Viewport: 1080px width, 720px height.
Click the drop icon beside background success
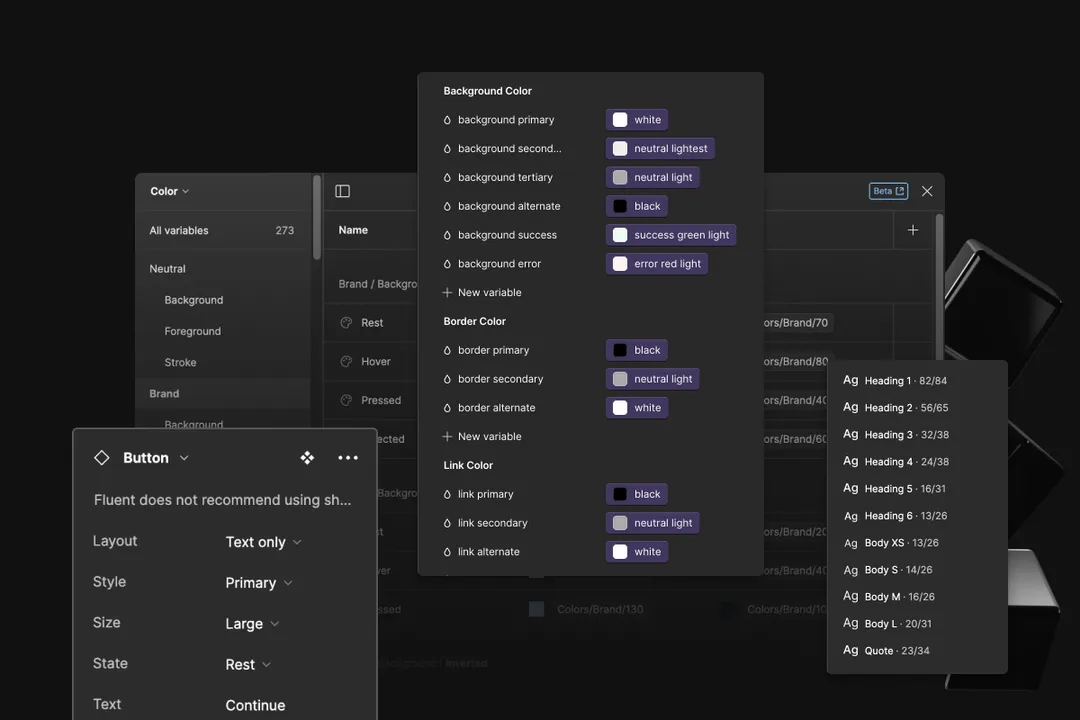pos(447,235)
